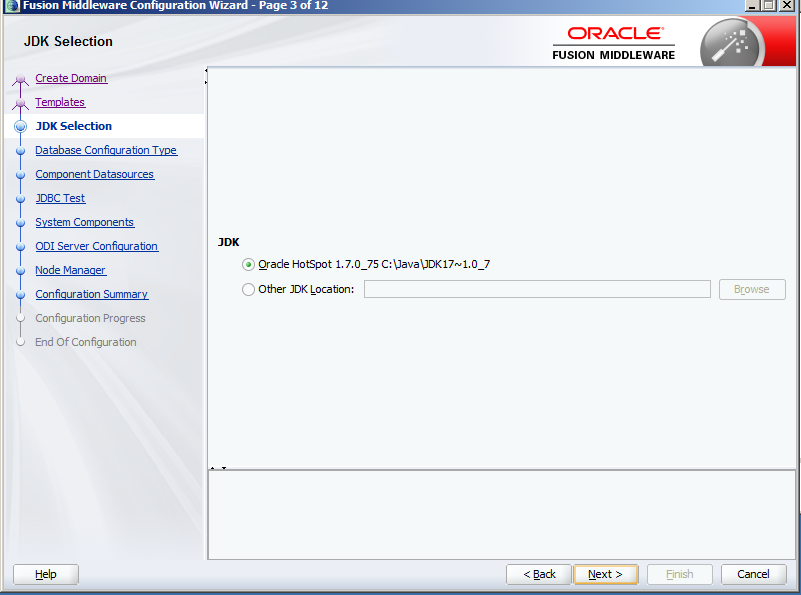This screenshot has height=595, width=801.
Task: Click the JDK Selection current step bullet
Action: (20, 127)
